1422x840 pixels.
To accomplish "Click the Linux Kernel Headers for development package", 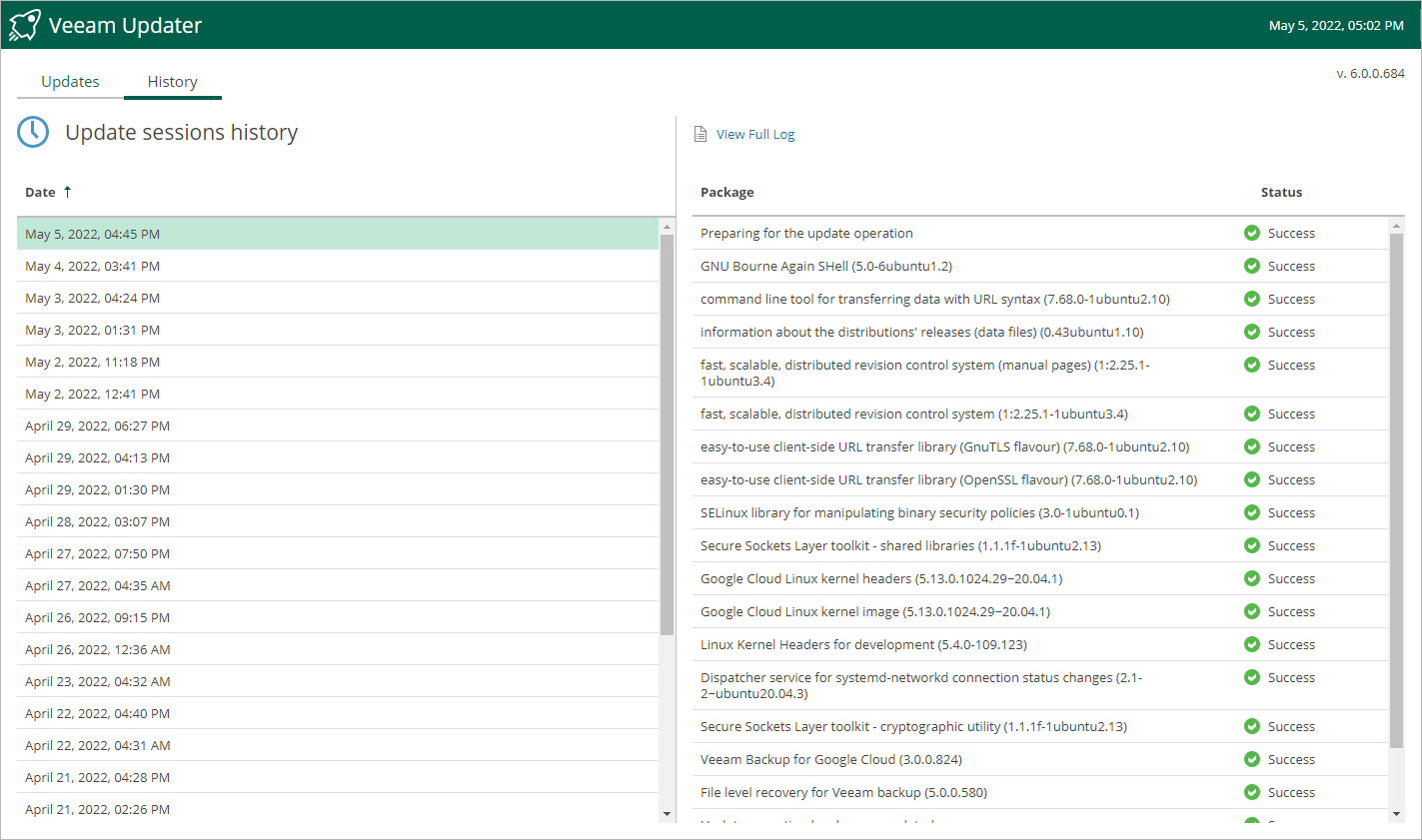I will 863,644.
